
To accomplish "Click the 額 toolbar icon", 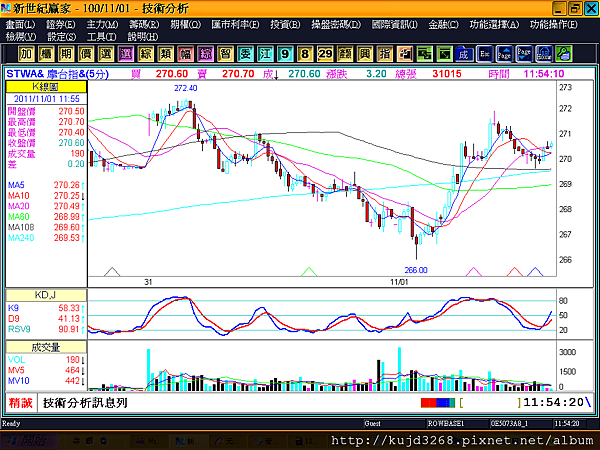I will coord(345,54).
